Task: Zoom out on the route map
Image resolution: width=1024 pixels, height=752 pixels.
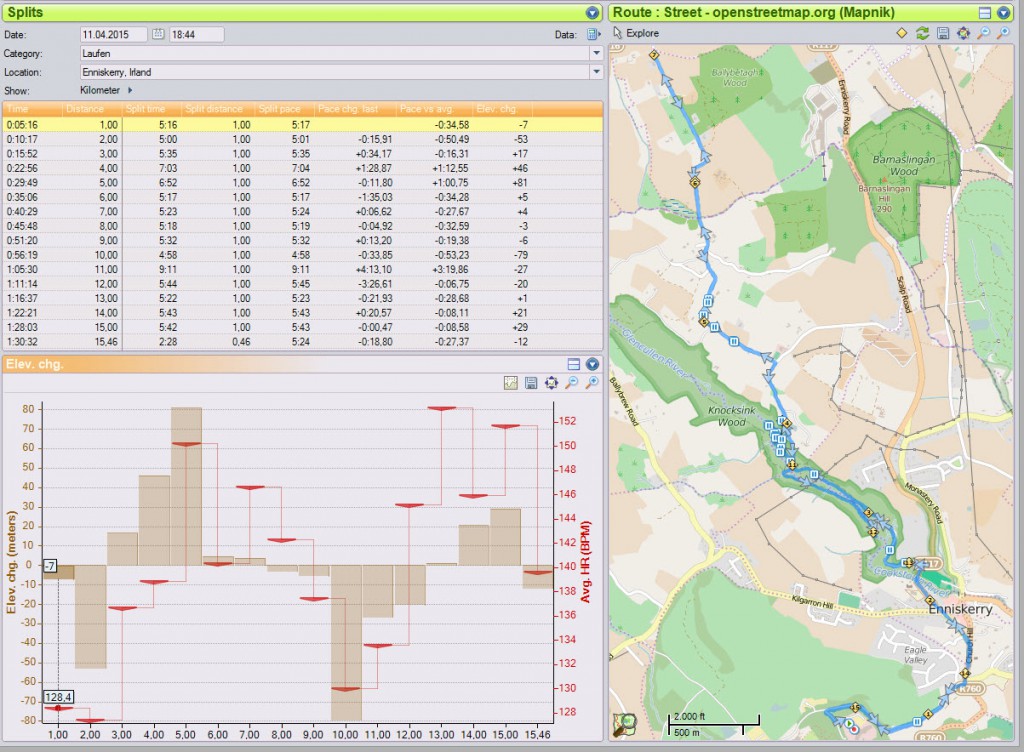Action: pos(983,33)
